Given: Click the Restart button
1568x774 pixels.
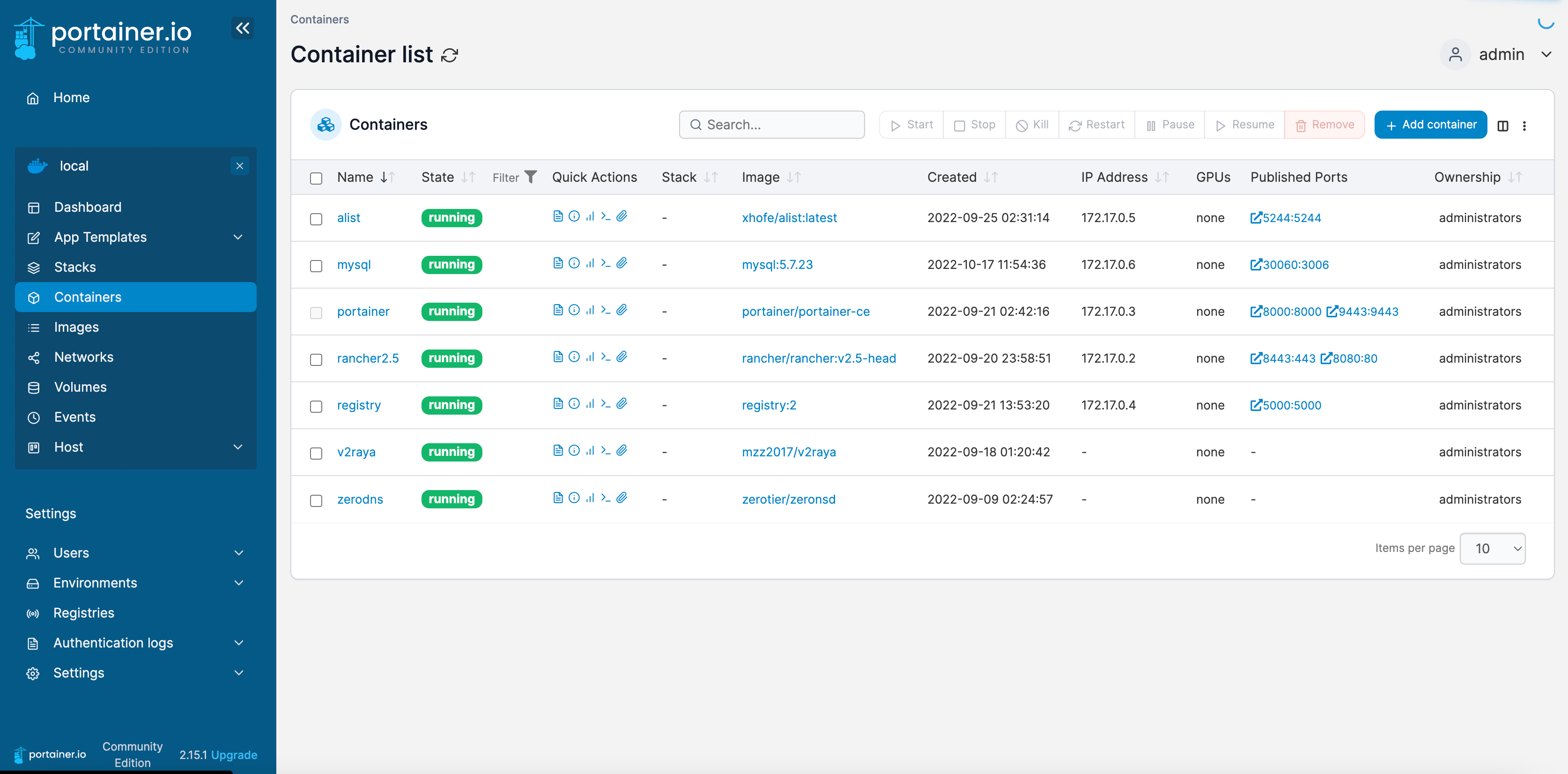Looking at the screenshot, I should 1096,124.
